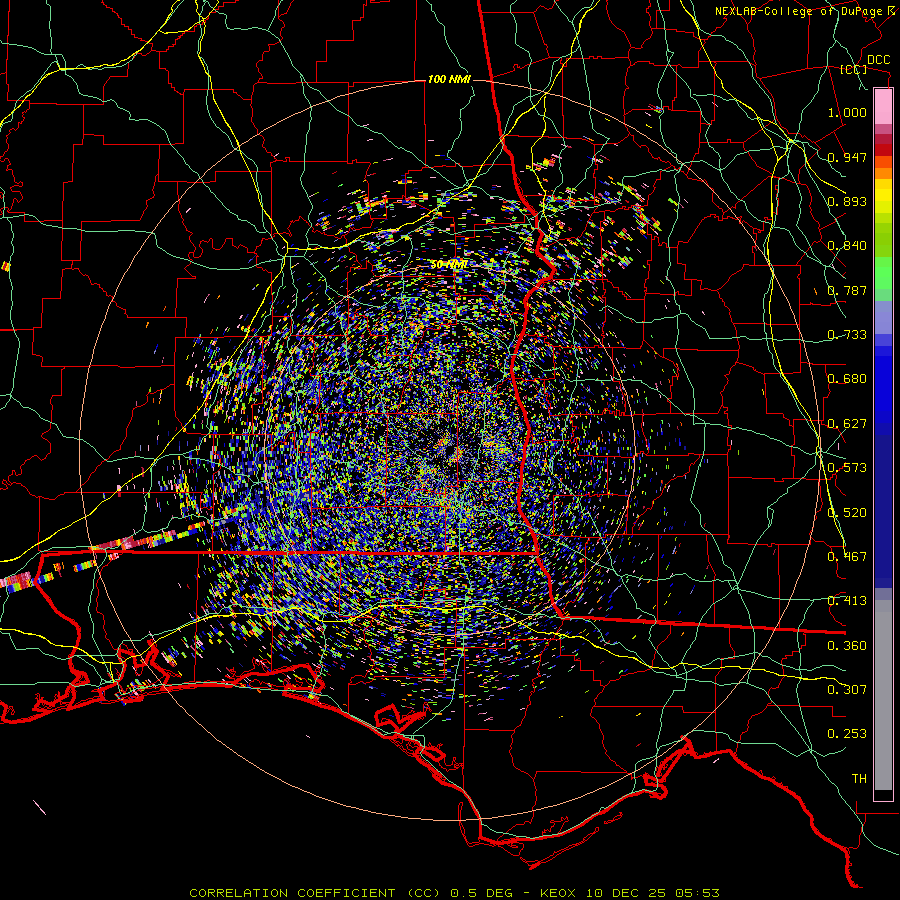Click the 0.947 color scale value

click(x=847, y=157)
